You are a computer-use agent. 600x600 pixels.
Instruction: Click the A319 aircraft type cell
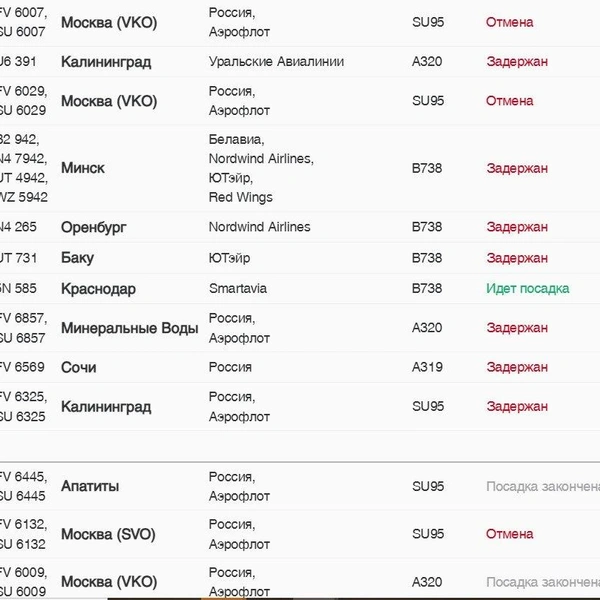427,367
